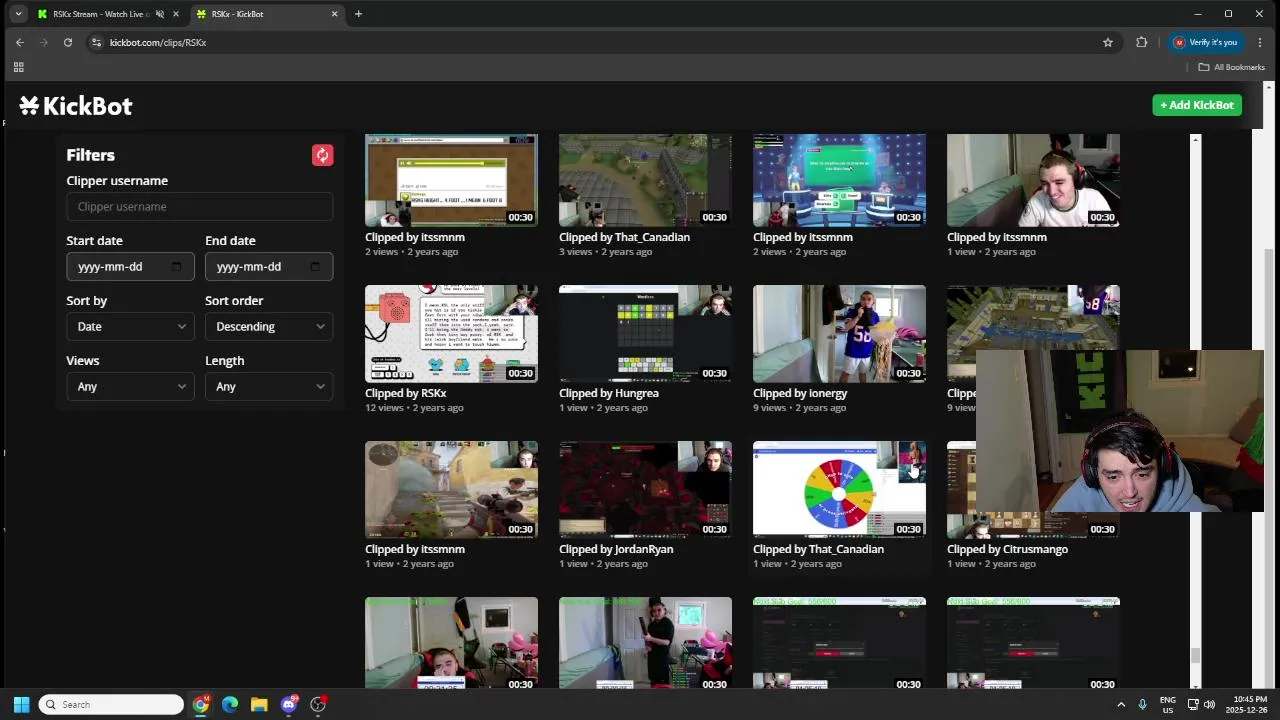This screenshot has height=720, width=1280.
Task: Reload the page in the browser toolbar
Action: click(x=68, y=42)
